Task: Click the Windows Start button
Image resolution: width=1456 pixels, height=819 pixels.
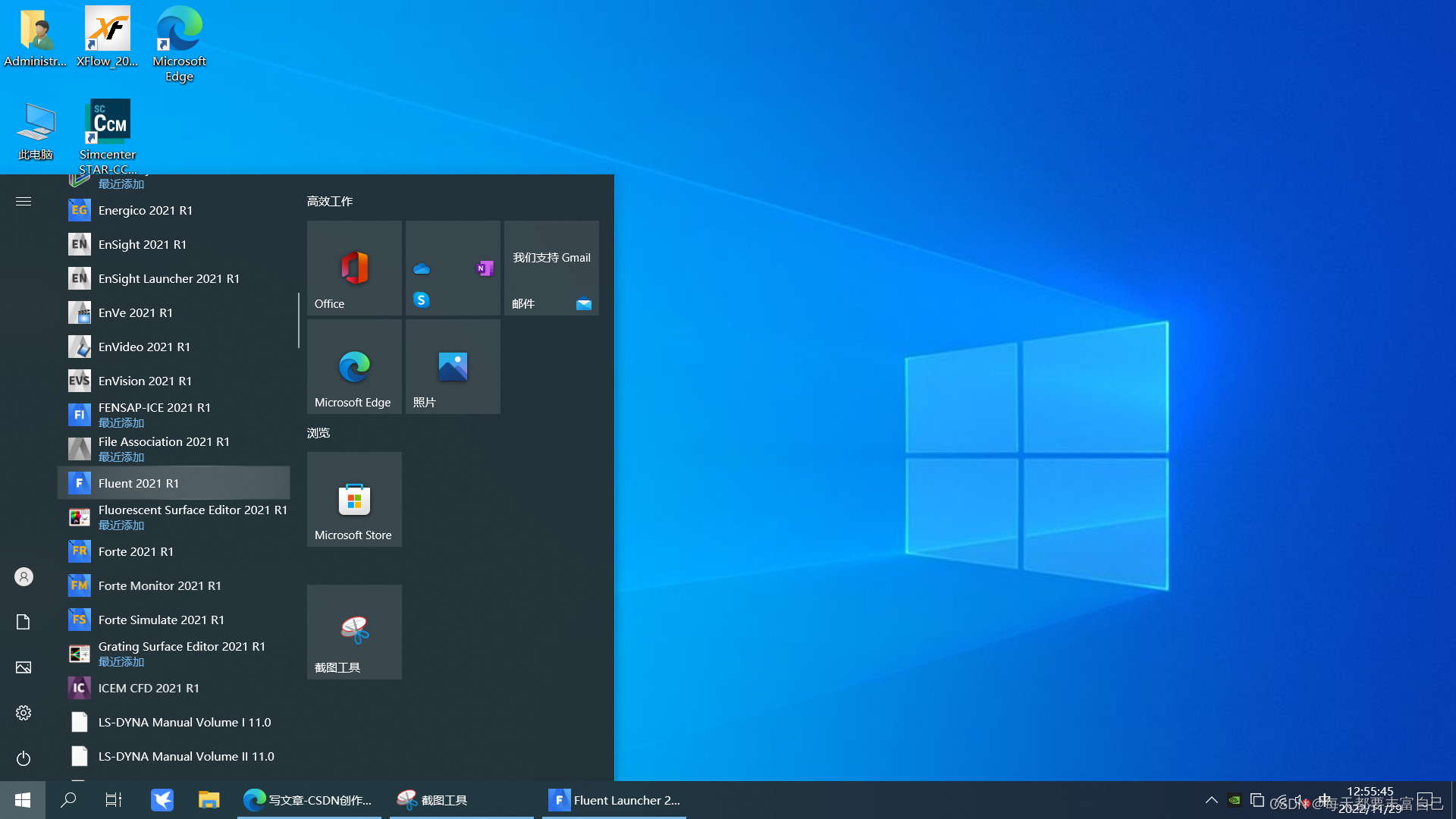Action: 23,800
